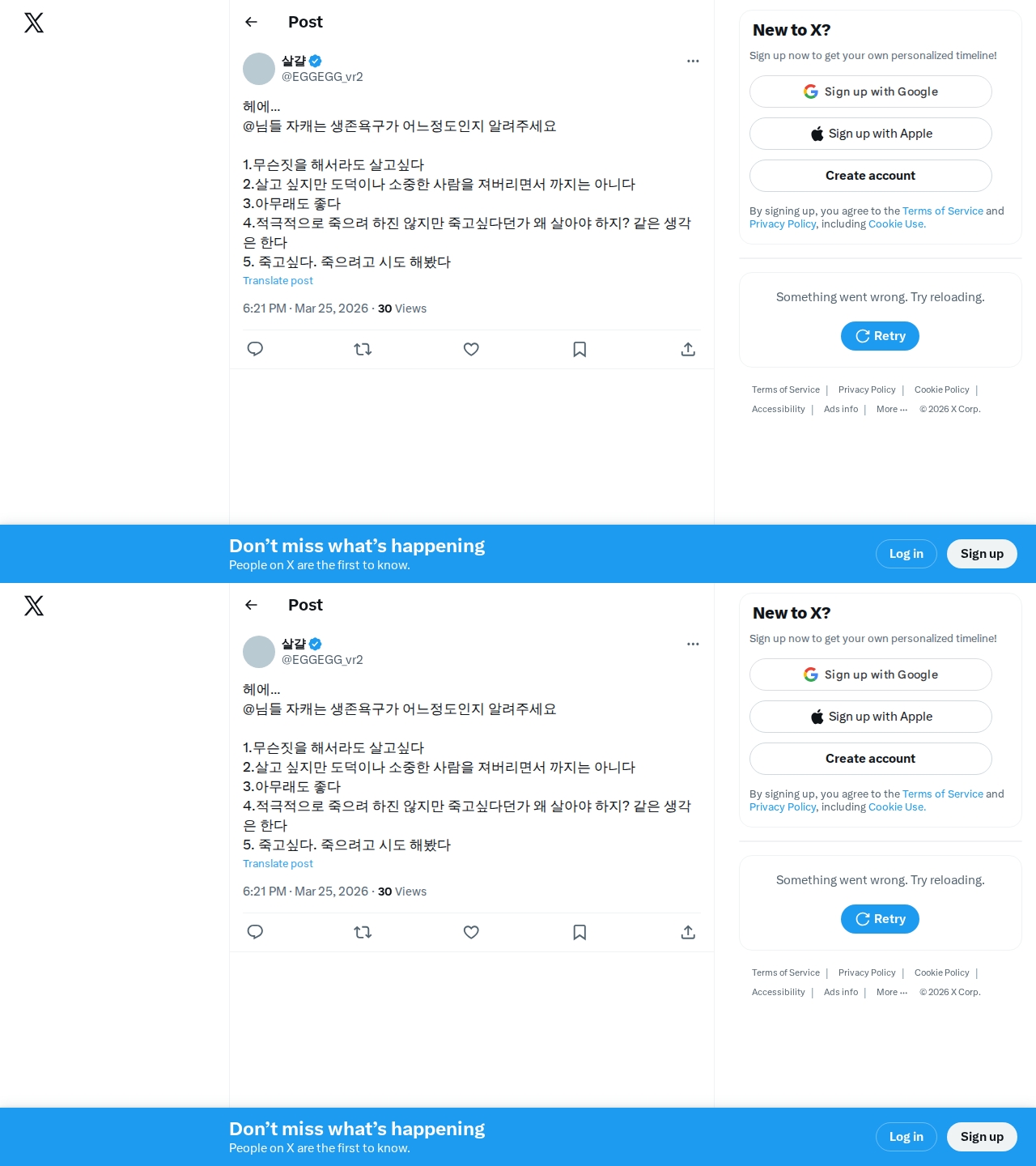Click Log in on the first blue banner
1036x1166 pixels.
(x=906, y=554)
